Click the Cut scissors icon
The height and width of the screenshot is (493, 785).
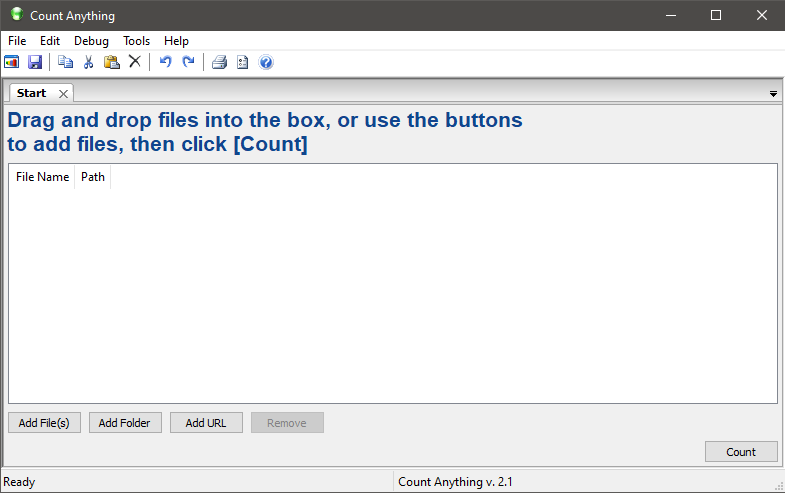pyautogui.click(x=88, y=62)
